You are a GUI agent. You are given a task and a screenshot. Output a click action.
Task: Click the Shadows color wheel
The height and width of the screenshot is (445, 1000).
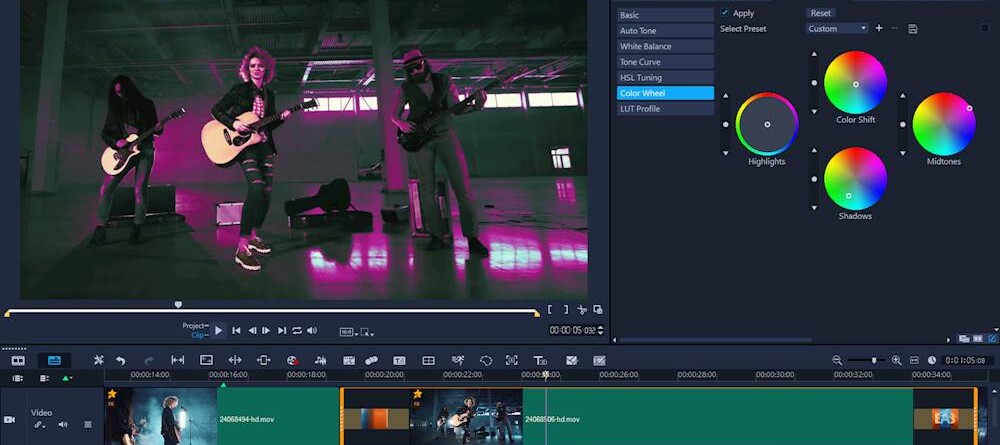coord(855,178)
